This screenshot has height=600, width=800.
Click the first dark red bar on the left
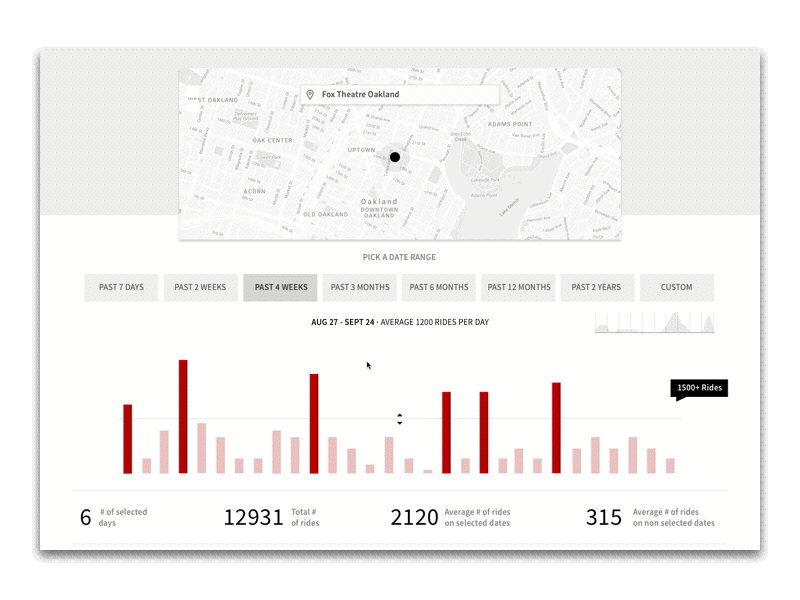tap(128, 439)
